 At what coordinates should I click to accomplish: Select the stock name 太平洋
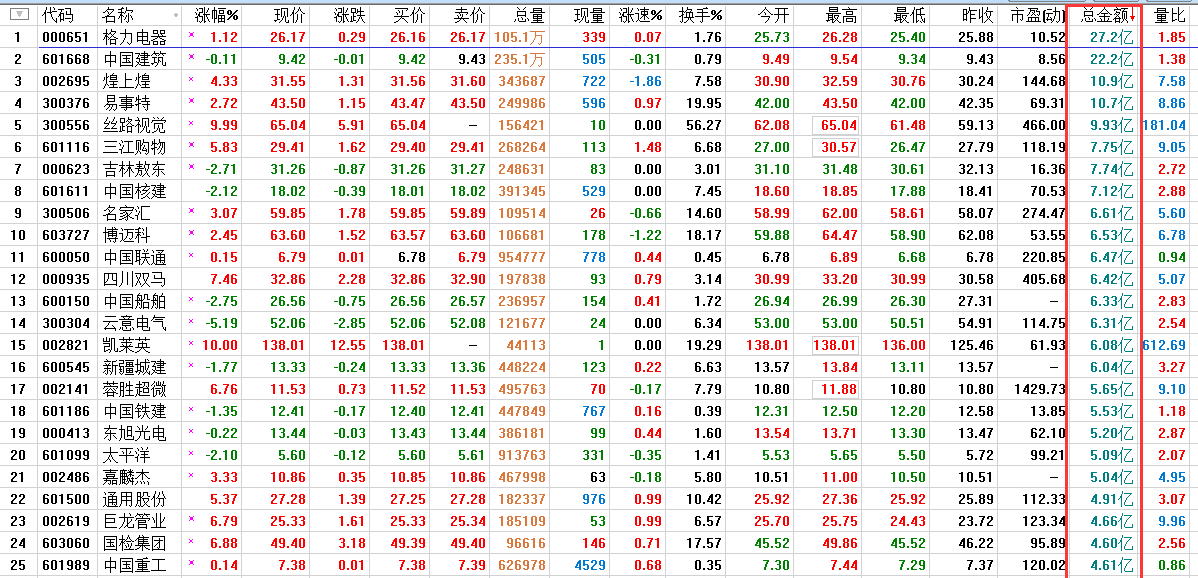click(x=126, y=457)
